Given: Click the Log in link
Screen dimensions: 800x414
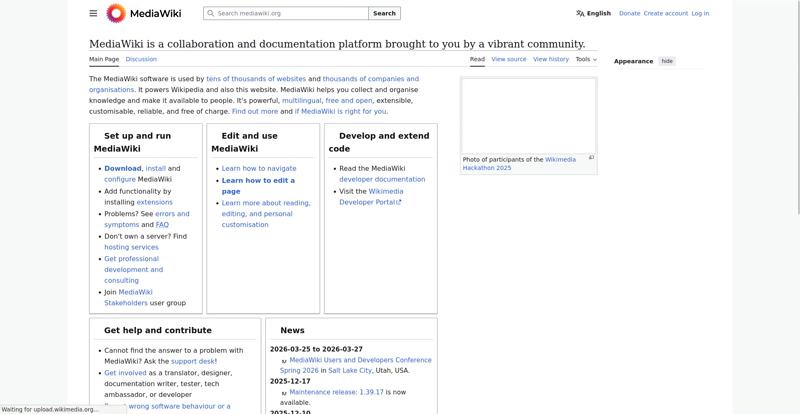Looking at the screenshot, I should 700,14.
